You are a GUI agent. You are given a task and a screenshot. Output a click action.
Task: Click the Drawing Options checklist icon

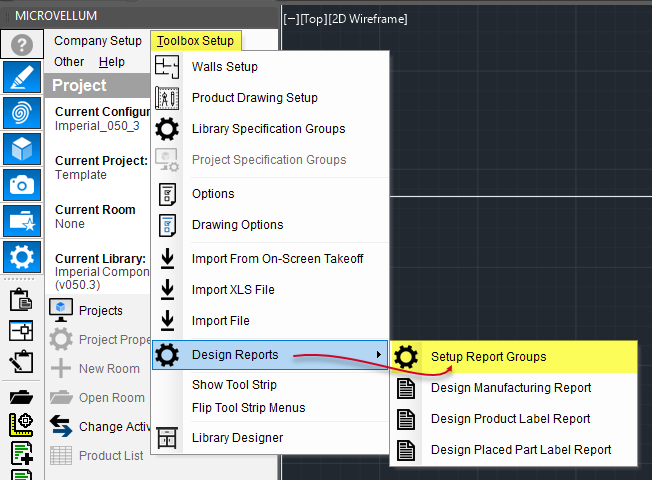pyautogui.click(x=167, y=225)
